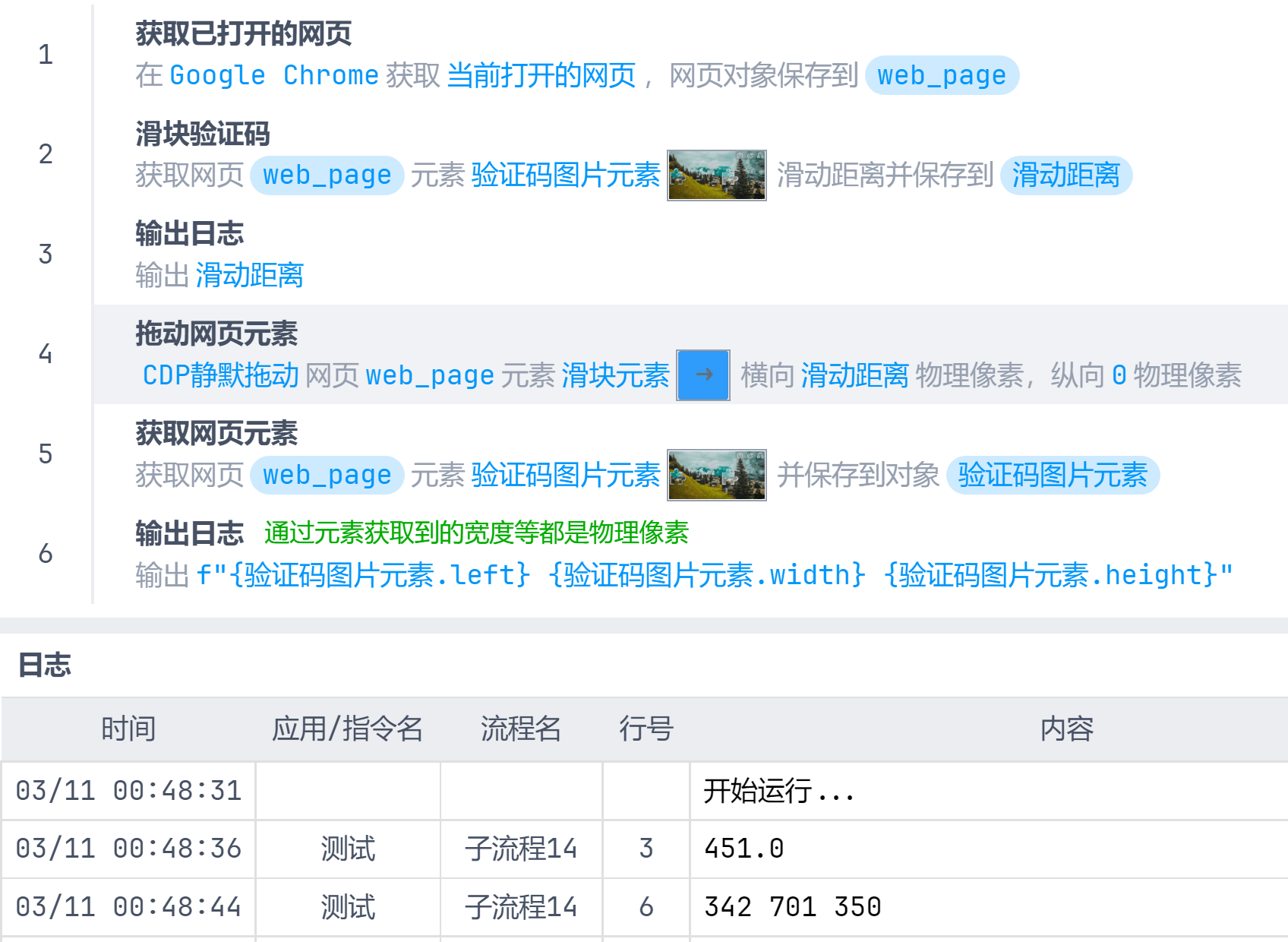Click 当前打开的网页 option in step 1
The height and width of the screenshot is (942, 1288).
point(541,75)
